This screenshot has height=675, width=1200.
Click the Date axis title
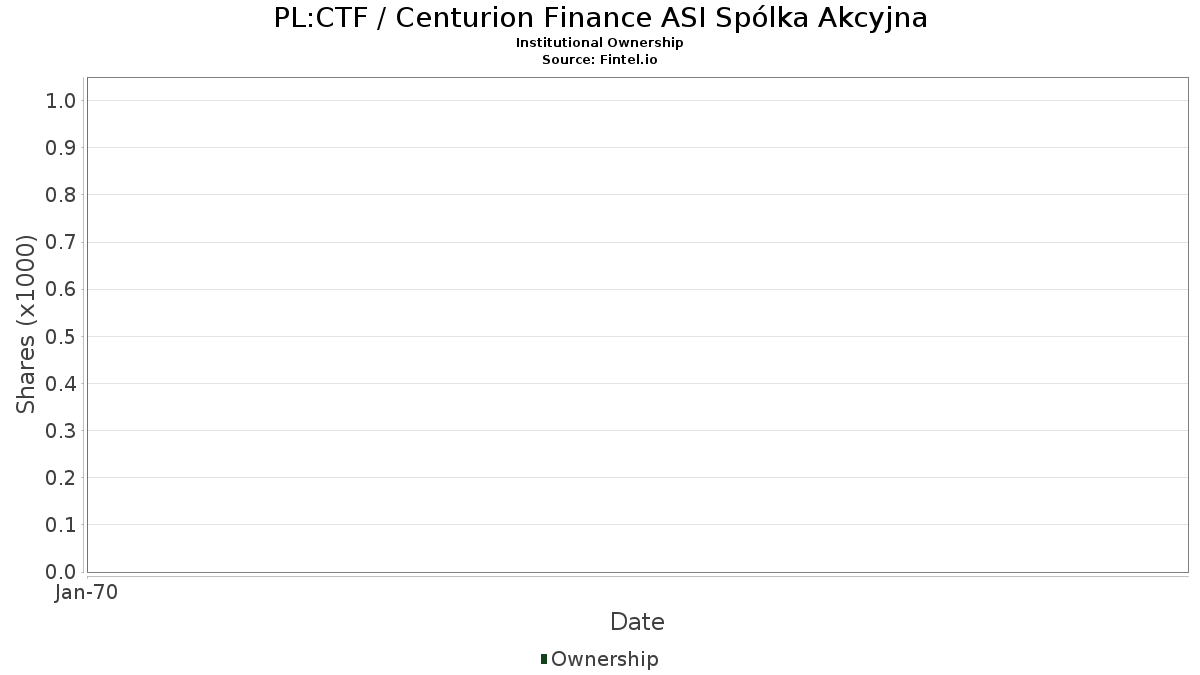click(637, 622)
